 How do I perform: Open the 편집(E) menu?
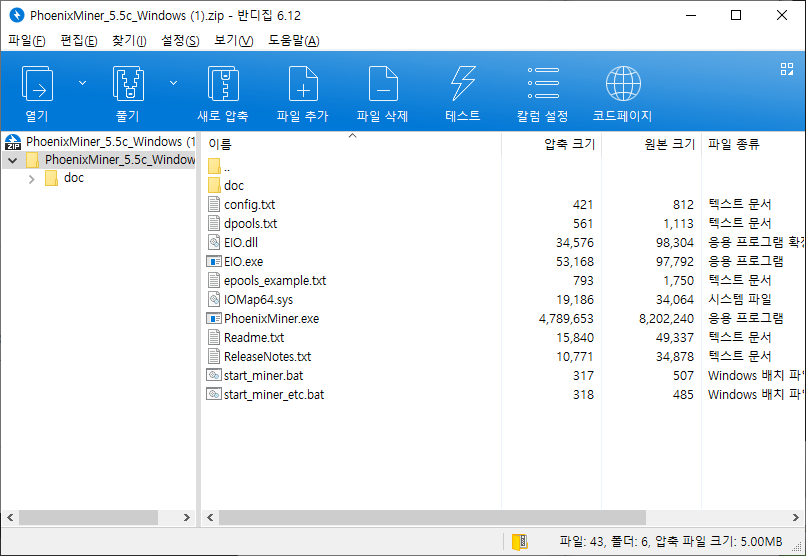pyautogui.click(x=79, y=41)
